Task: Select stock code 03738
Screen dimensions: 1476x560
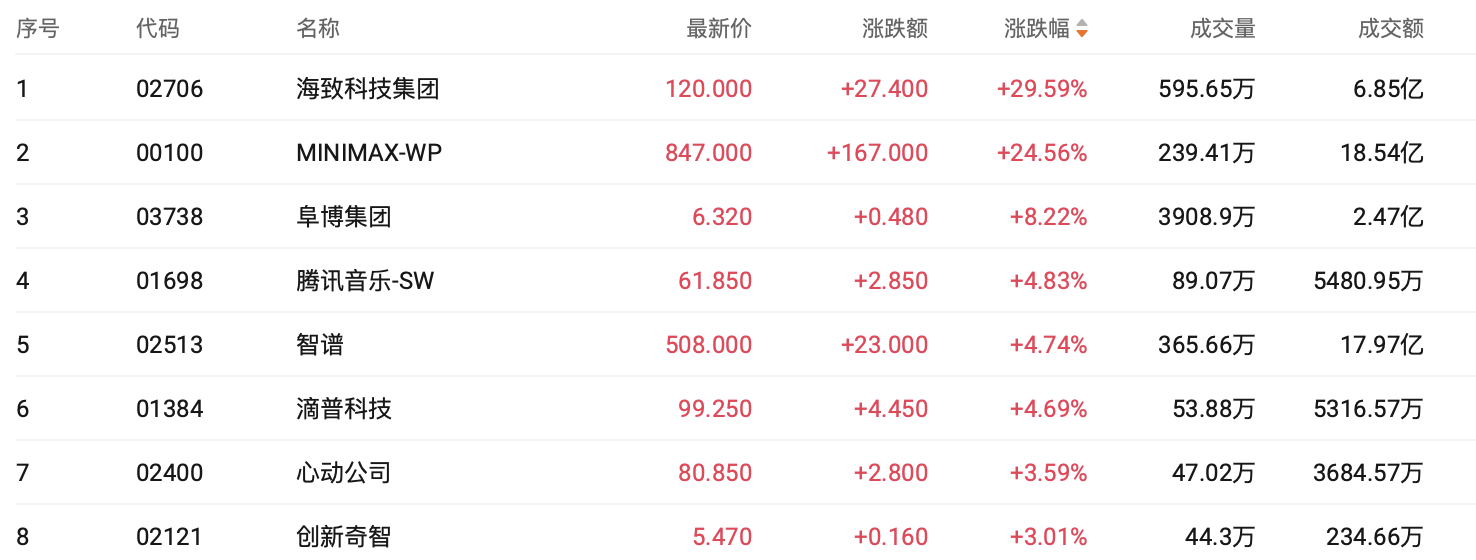Action: tap(169, 217)
